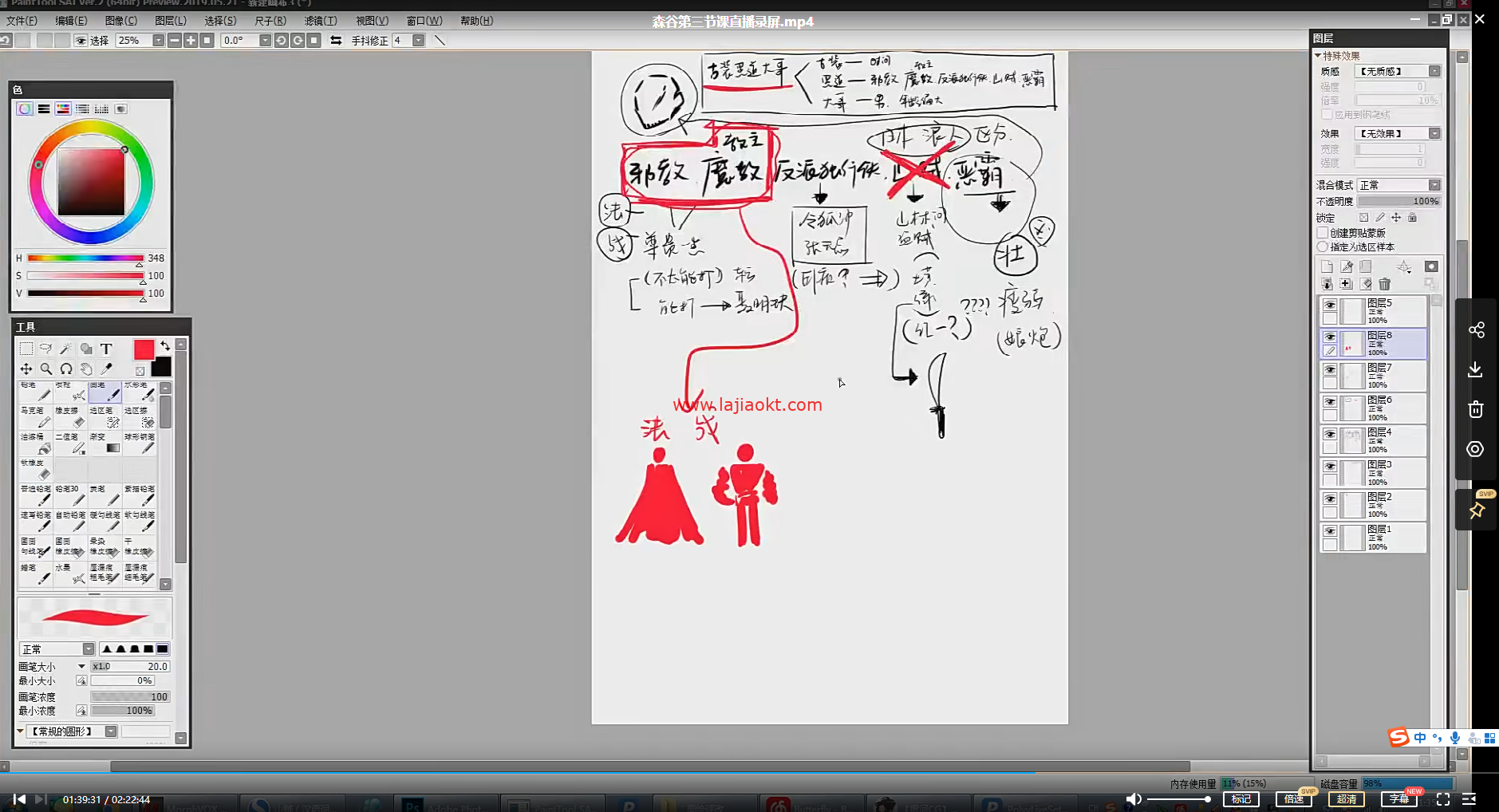The image size is (1499, 812).
Task: Choose the 铅笔30 brush
Action: 70,495
